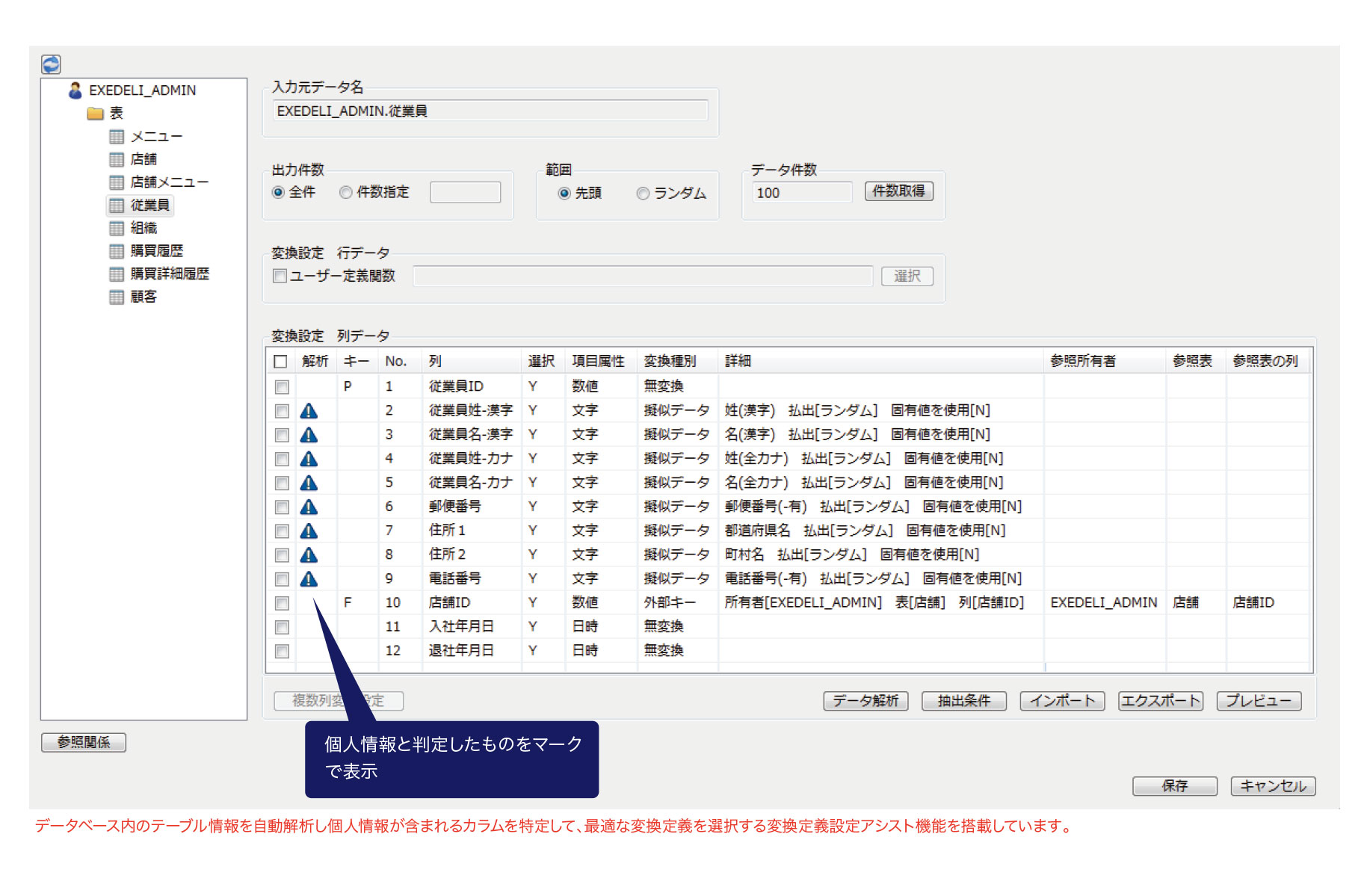Click the ユーザー定義関数 text field
This screenshot has height=896, width=1370.
(x=643, y=276)
